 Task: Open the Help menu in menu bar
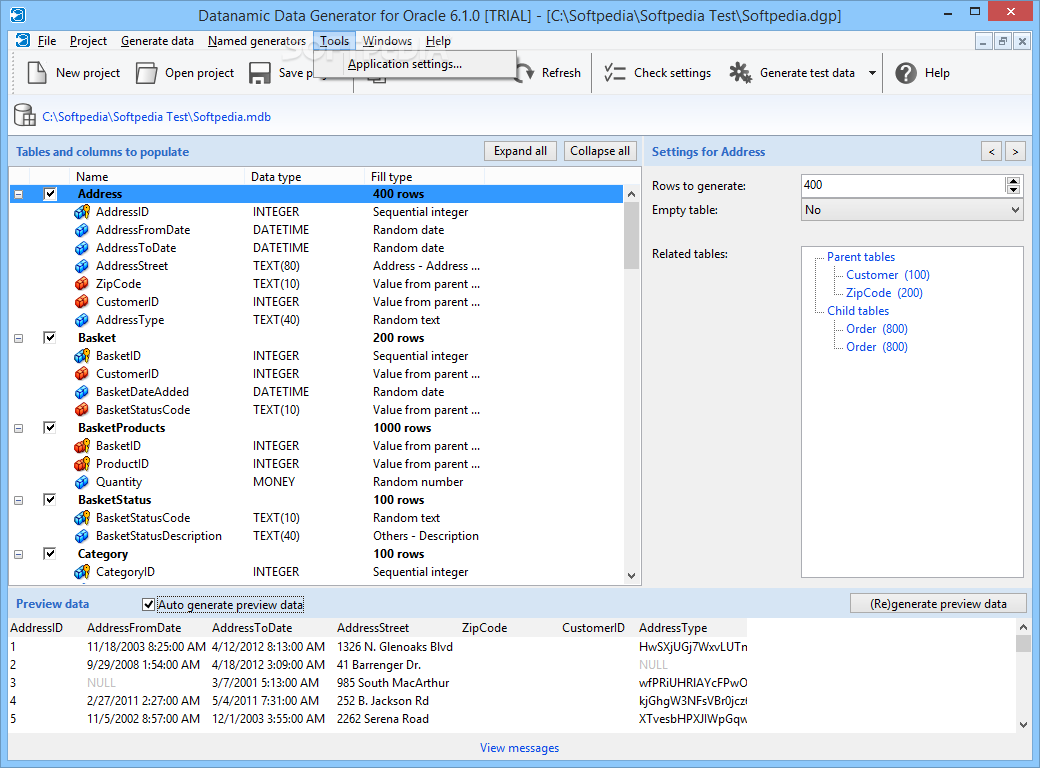click(438, 41)
